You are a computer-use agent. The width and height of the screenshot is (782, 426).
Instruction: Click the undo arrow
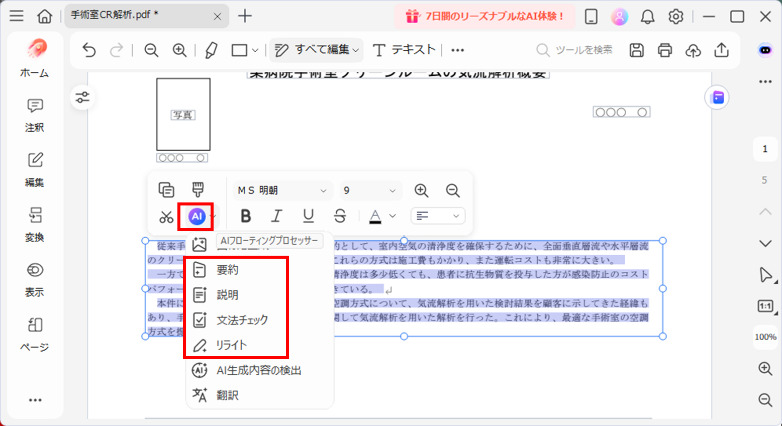click(89, 50)
